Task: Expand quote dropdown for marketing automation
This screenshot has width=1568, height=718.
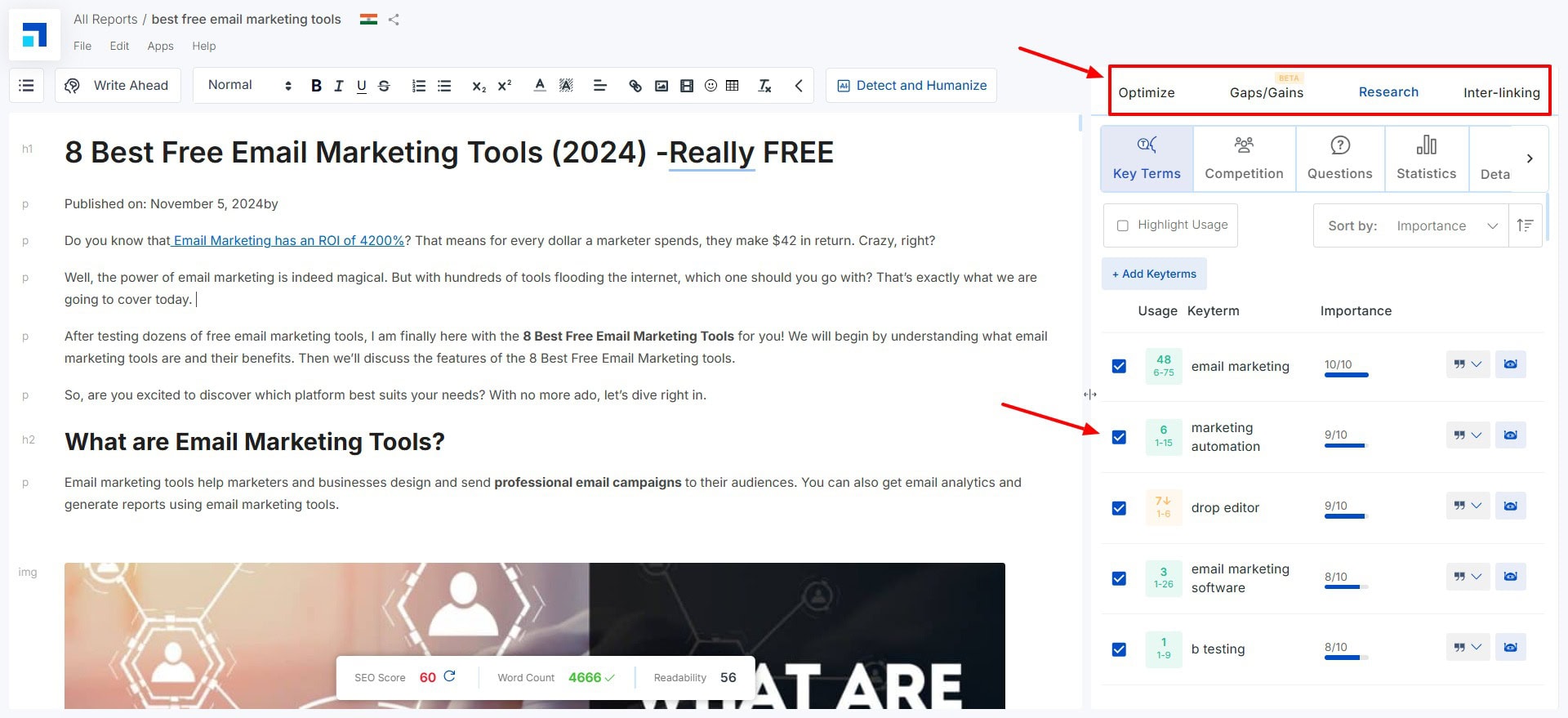Action: click(x=1468, y=435)
